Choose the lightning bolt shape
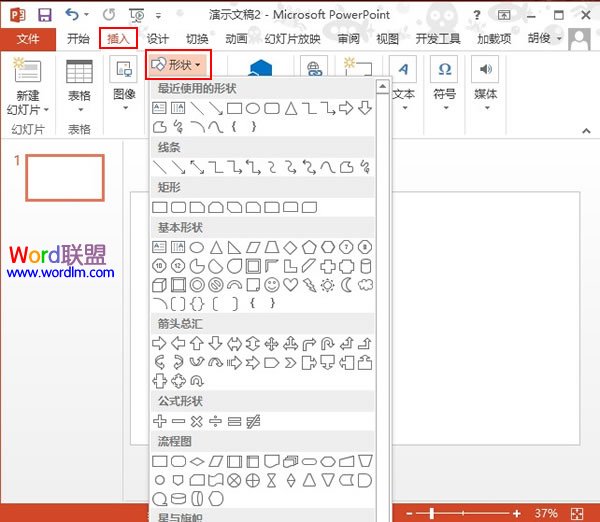 click(x=309, y=285)
